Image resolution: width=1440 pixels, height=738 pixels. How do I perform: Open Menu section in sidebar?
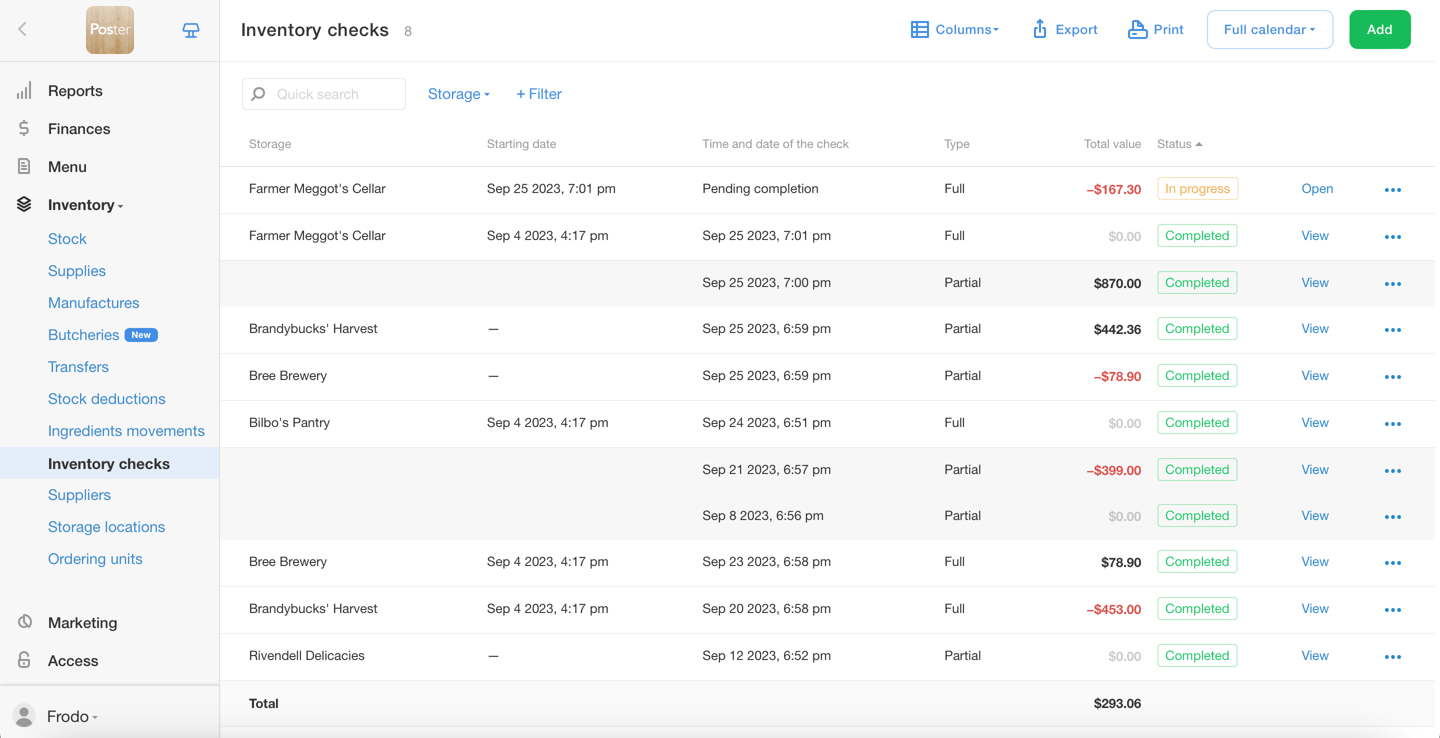coord(67,167)
